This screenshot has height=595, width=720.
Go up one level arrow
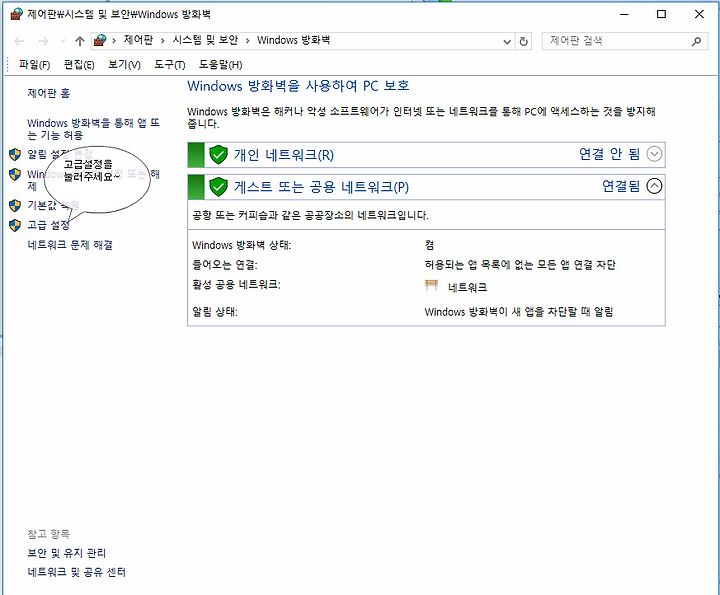point(79,41)
